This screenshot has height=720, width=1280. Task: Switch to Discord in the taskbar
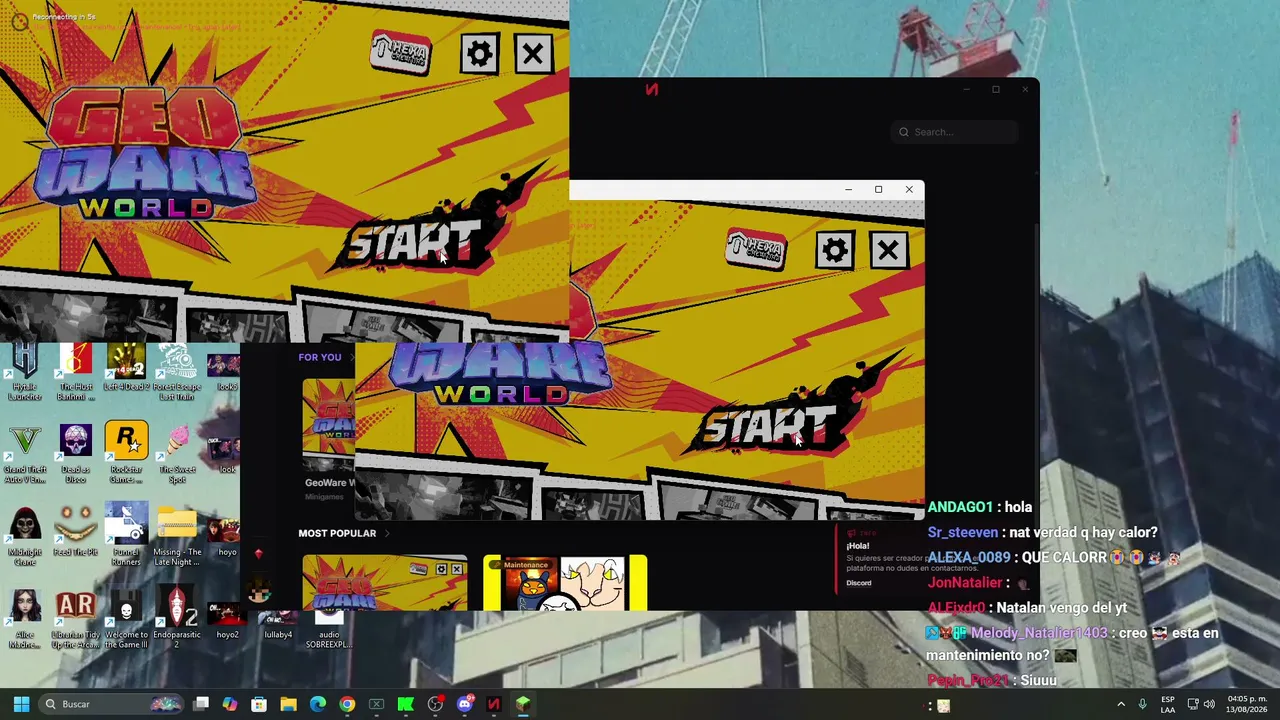point(464,704)
